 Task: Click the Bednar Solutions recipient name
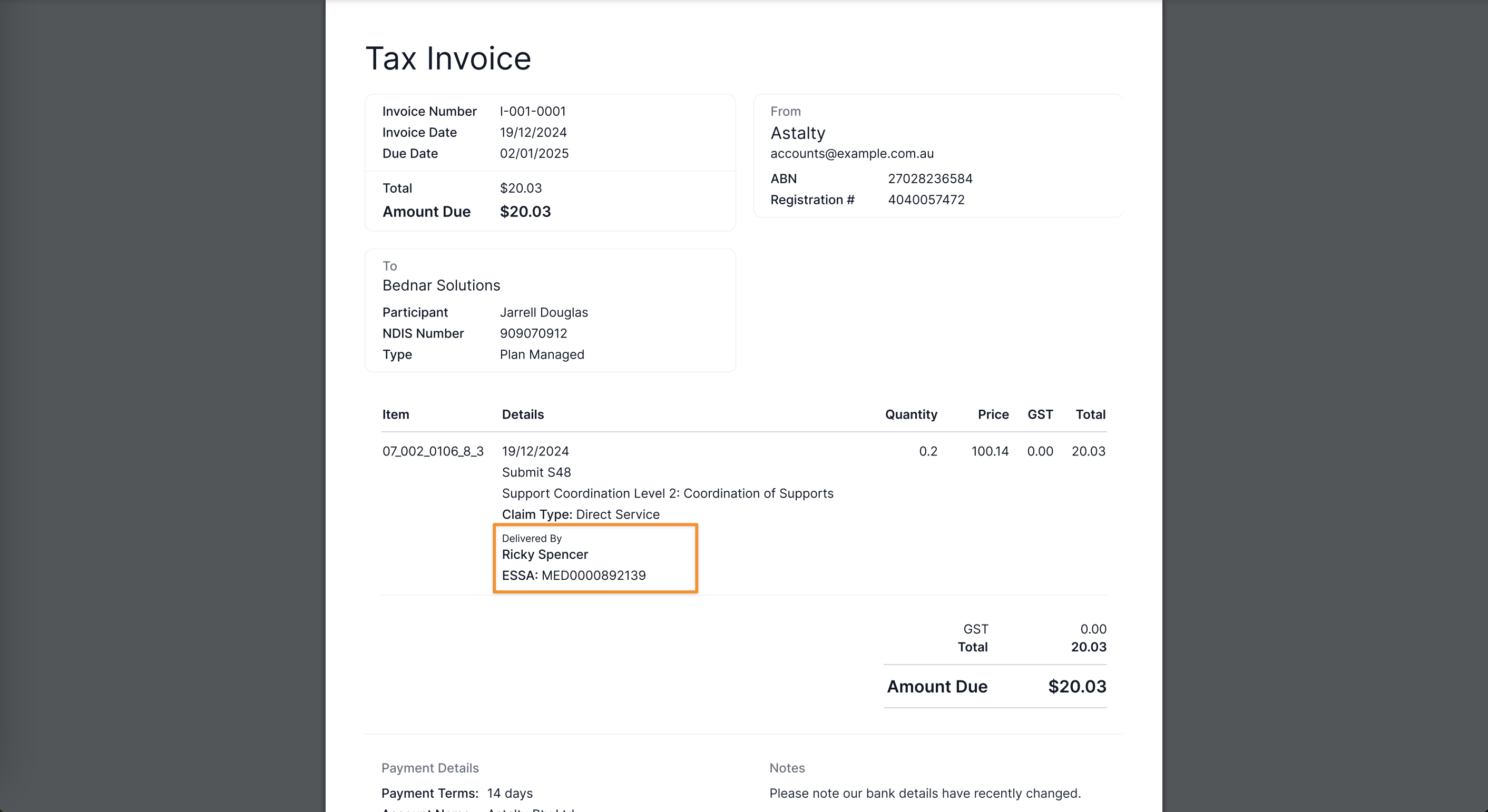pyautogui.click(x=440, y=285)
